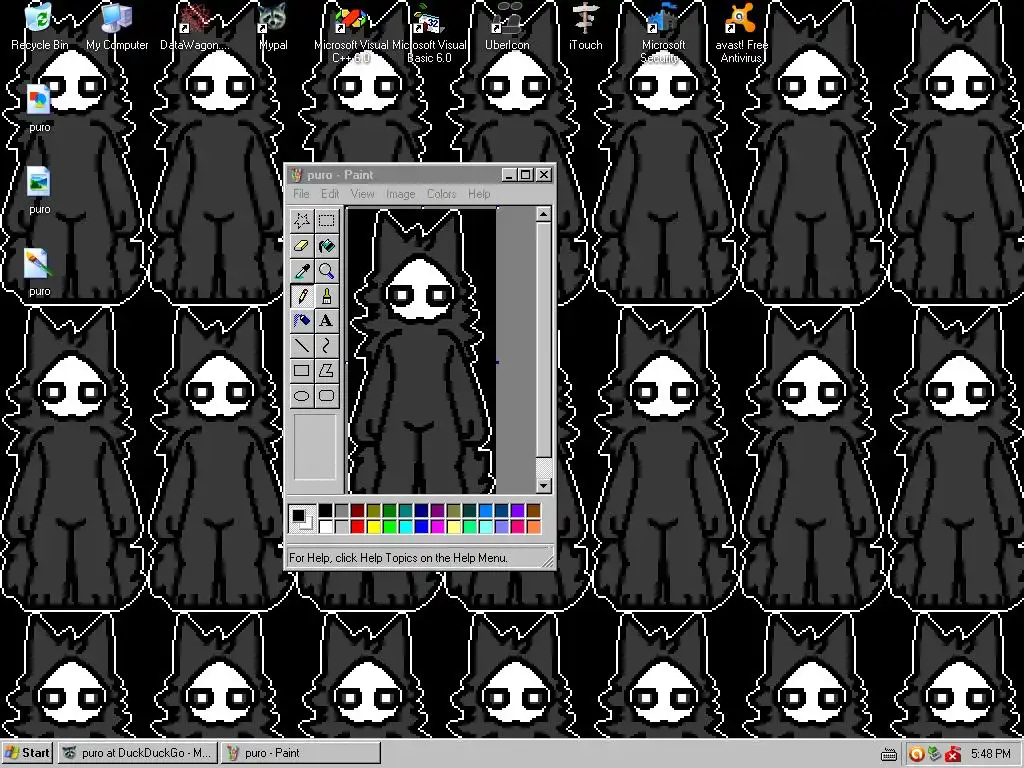Choose the Rounded Rectangle tool
Viewport: 1024px width, 768px height.
327,395
